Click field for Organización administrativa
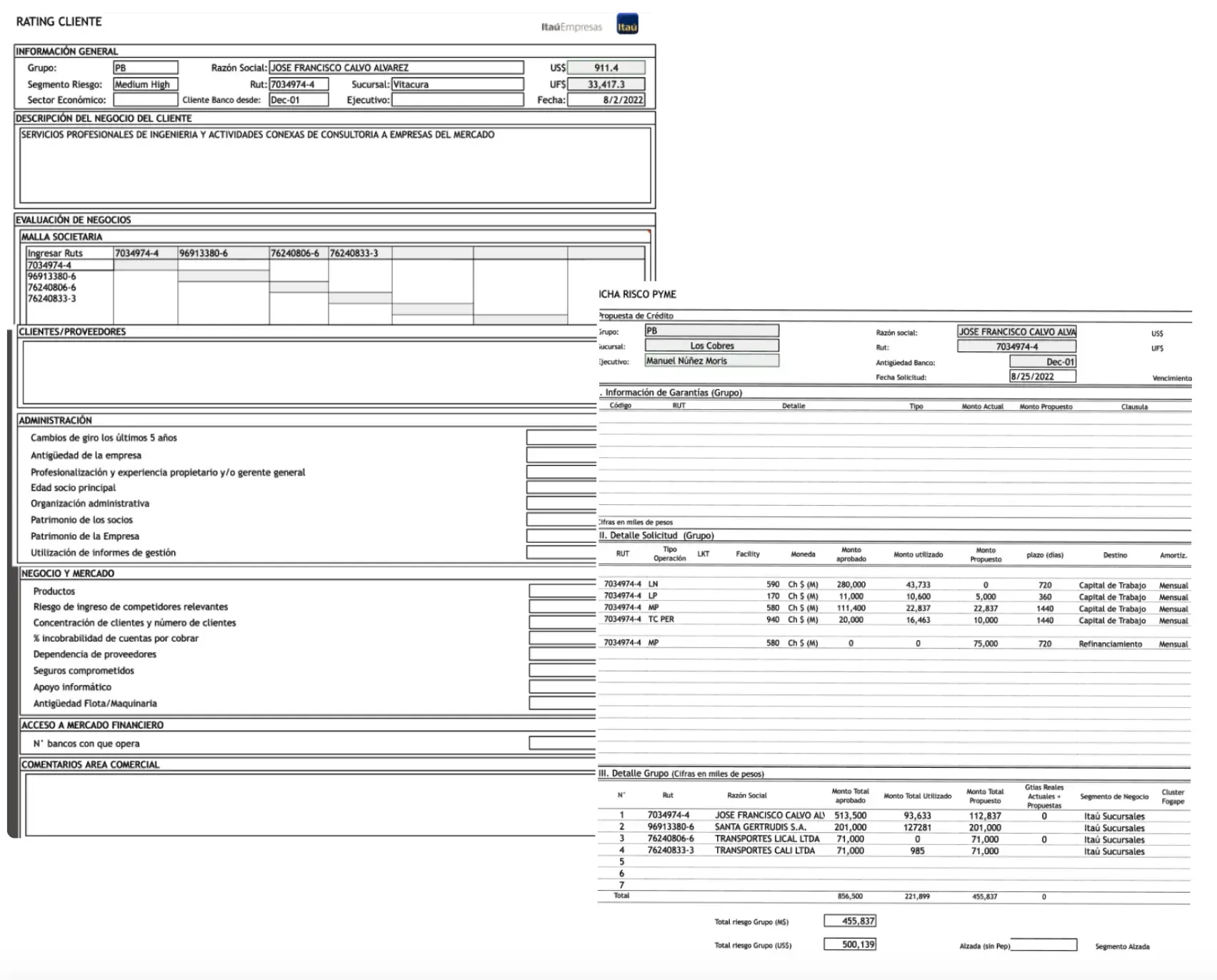The width and height of the screenshot is (1217, 980). (561, 504)
